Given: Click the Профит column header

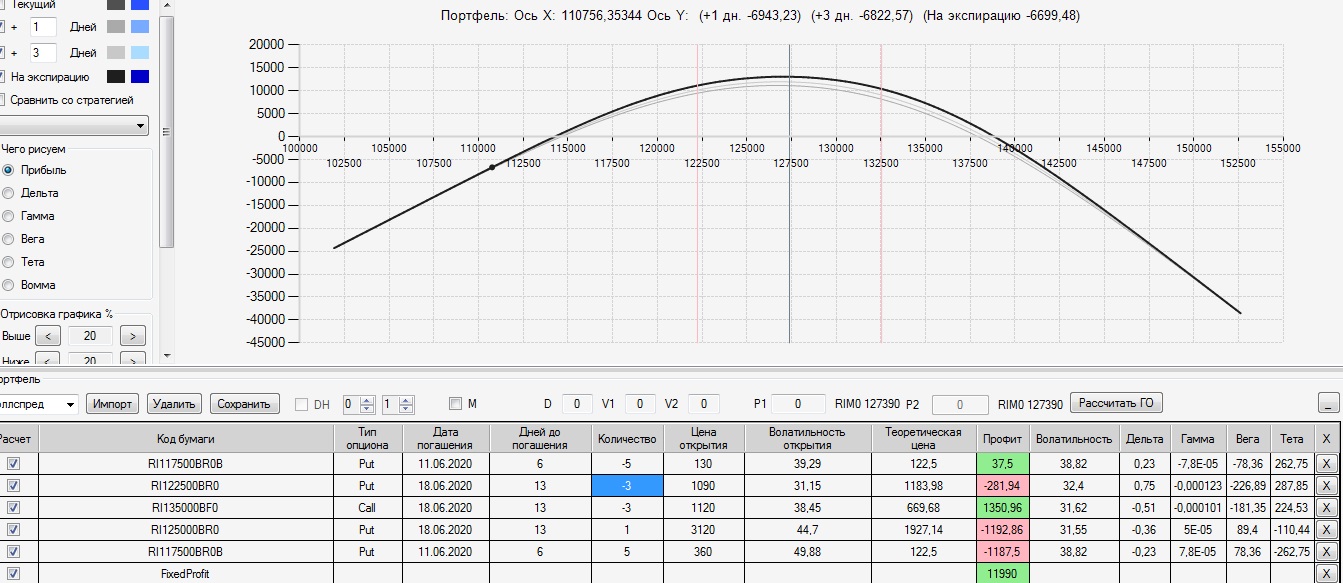Looking at the screenshot, I should [1002, 438].
